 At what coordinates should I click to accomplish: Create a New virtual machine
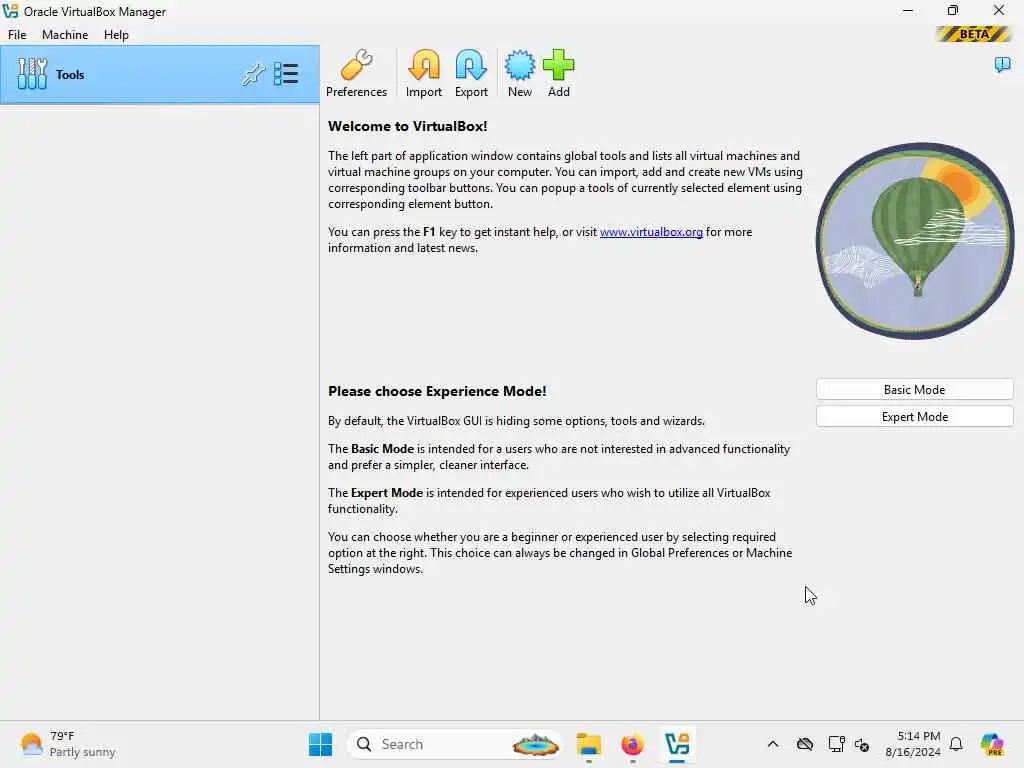(x=520, y=73)
